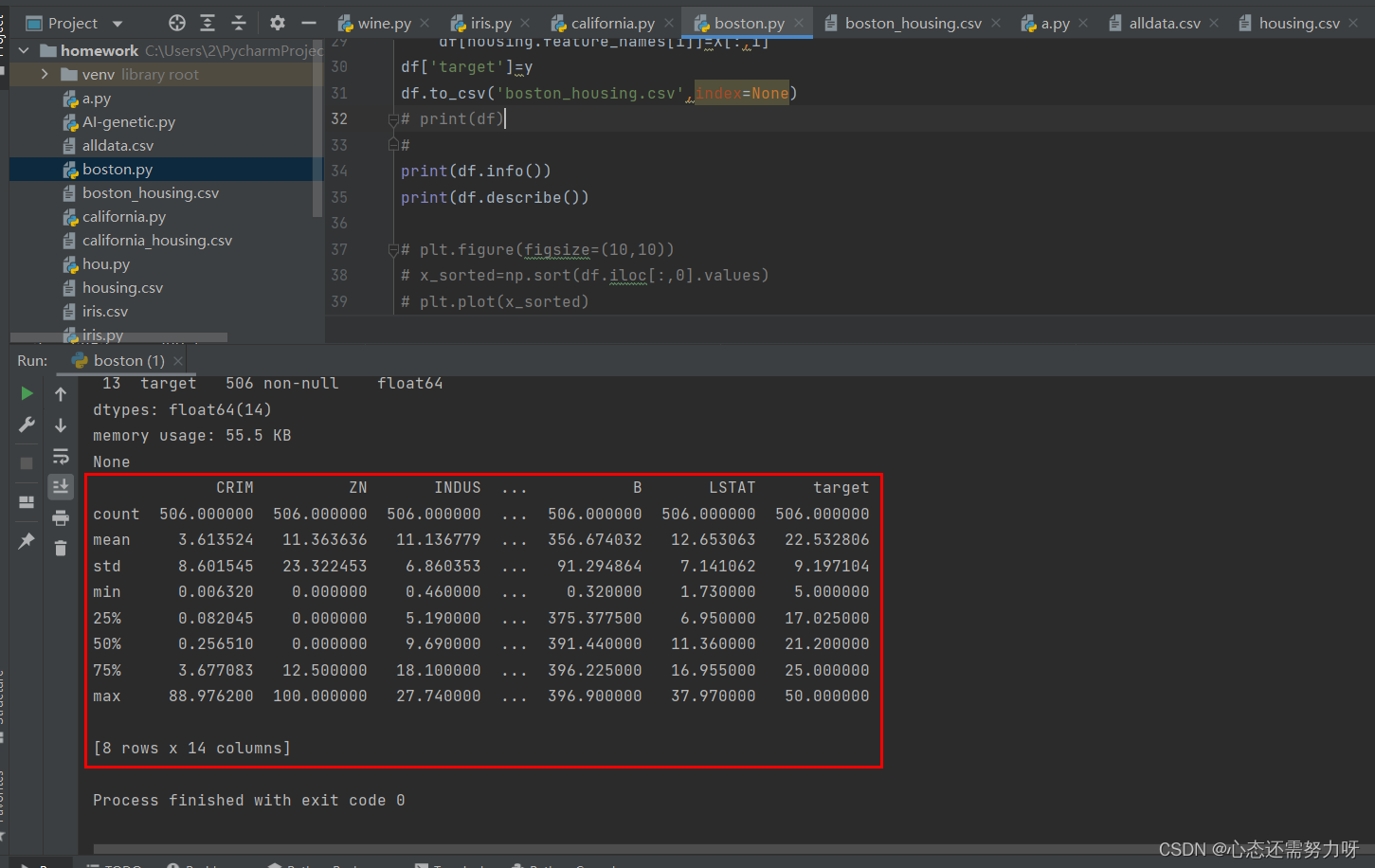
Task: Expand the venv library root folder
Action: point(45,74)
